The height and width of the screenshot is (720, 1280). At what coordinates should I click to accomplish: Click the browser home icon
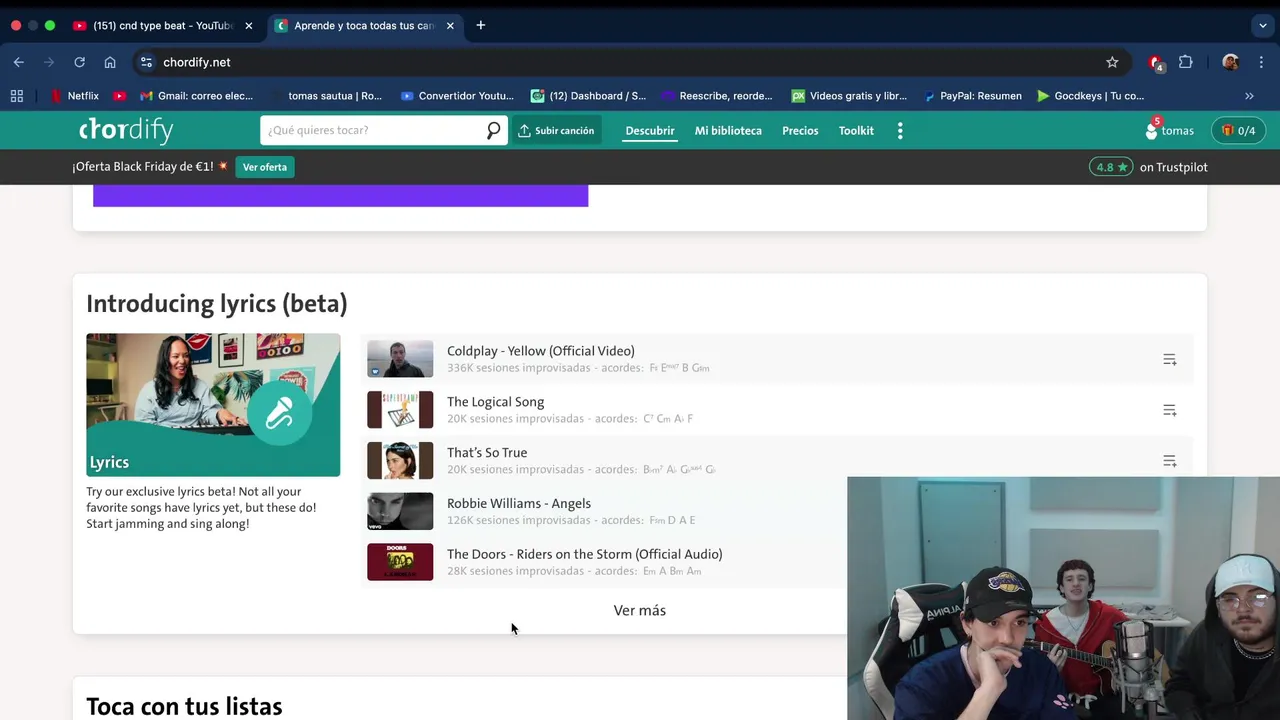[110, 62]
